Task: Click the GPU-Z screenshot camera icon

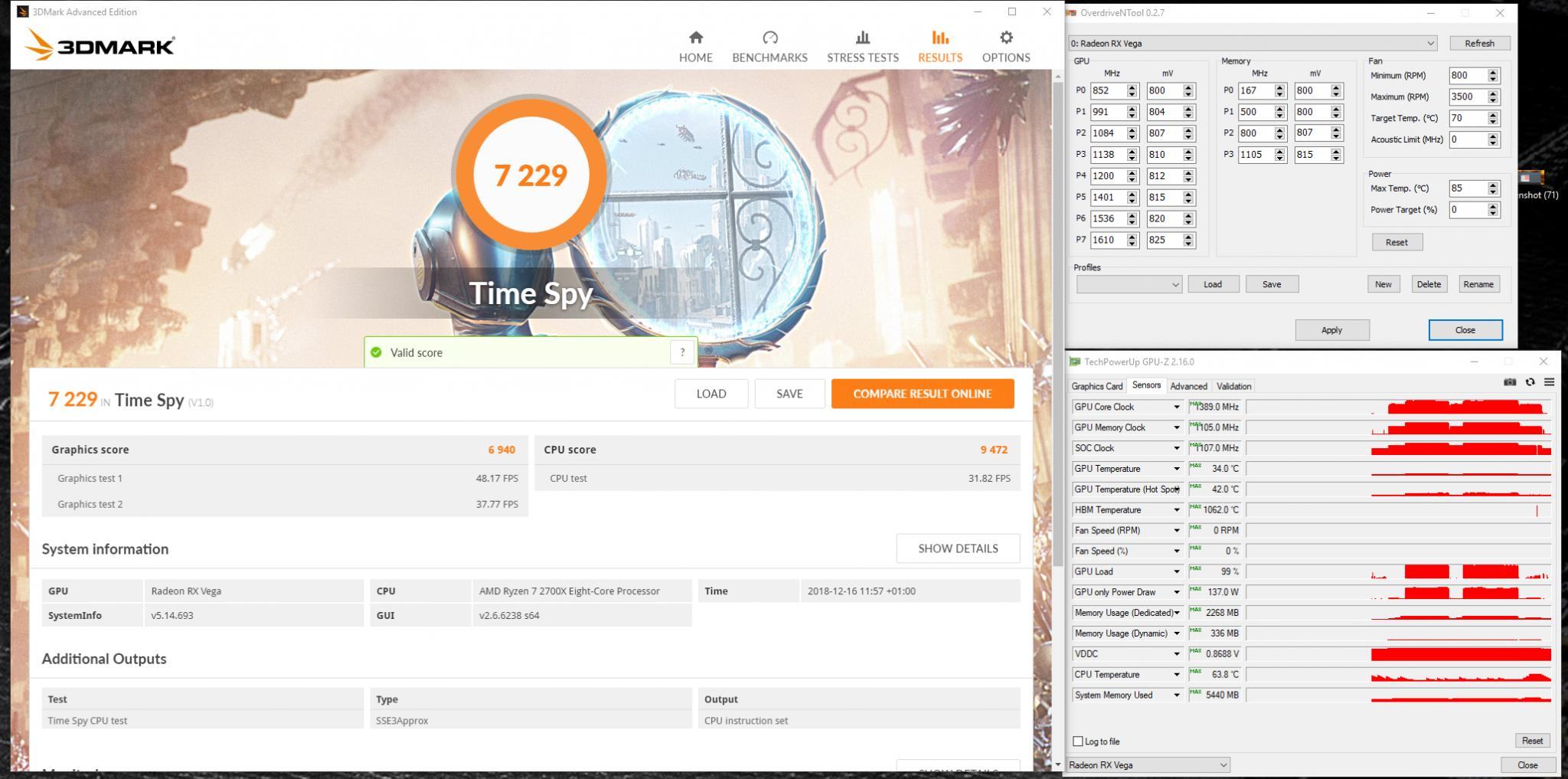Action: click(1509, 382)
